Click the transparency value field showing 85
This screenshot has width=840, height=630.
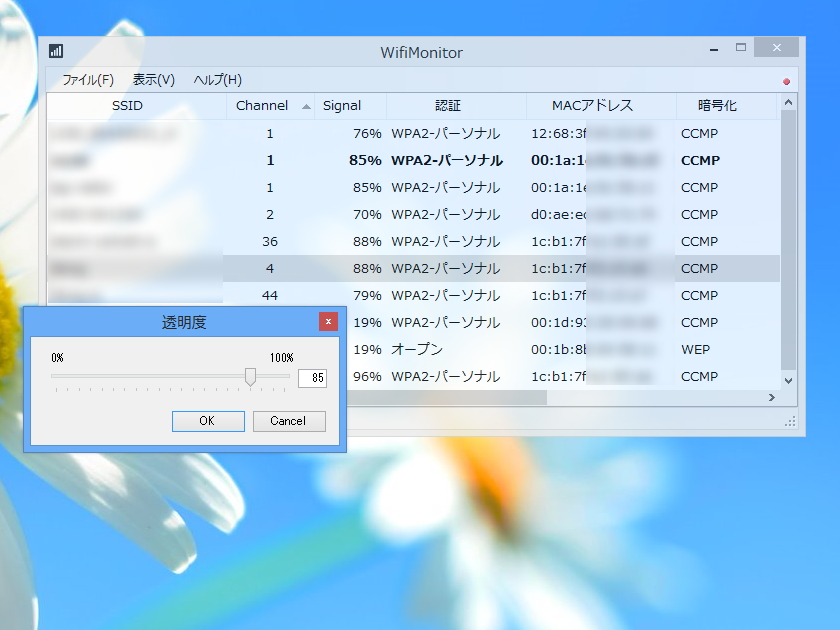coord(313,377)
